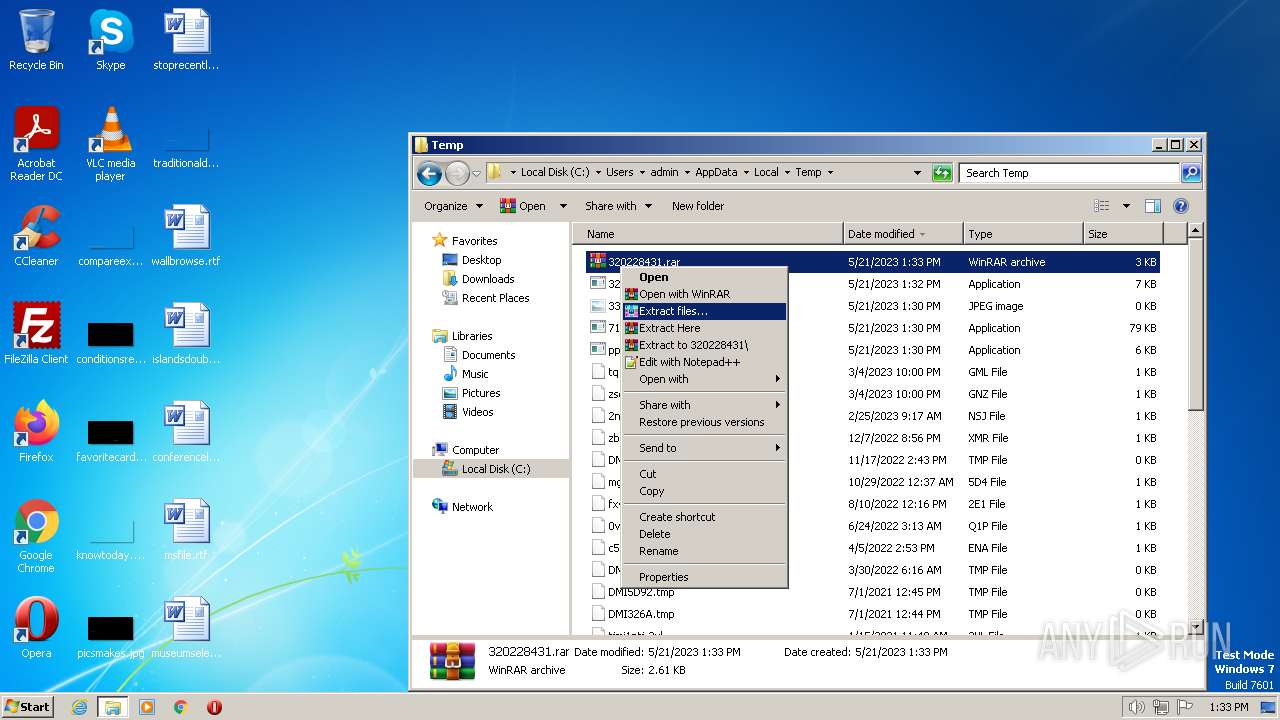
Task: Click Chrome icon in the taskbar
Action: (x=181, y=707)
